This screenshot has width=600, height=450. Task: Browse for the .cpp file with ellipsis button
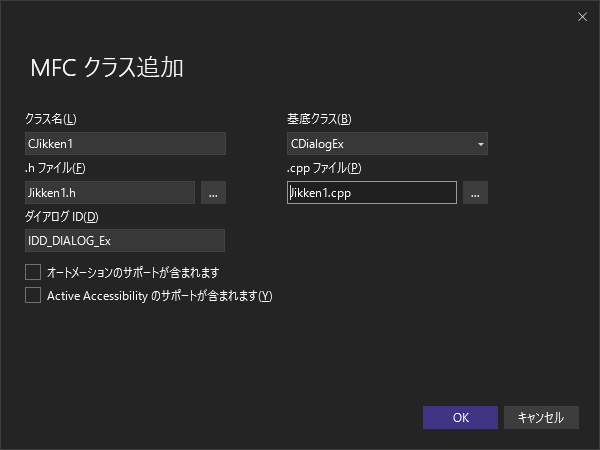(475, 193)
